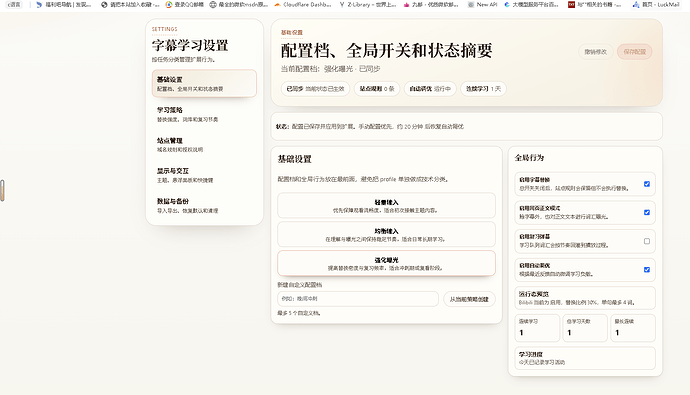The height and width of the screenshot is (395, 690).
Task: Click the 当前配置档 subtitle text
Action: 330,69
